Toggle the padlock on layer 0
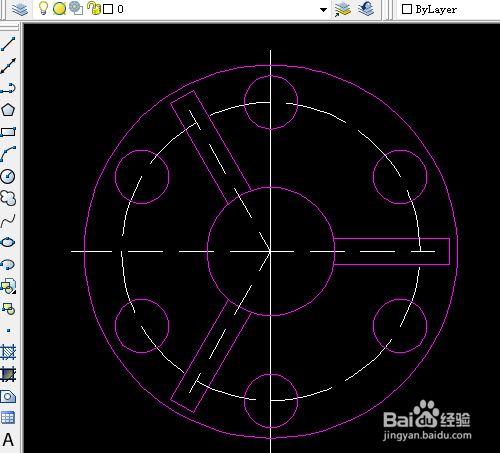Viewport: 500px width, 453px height. (94, 9)
